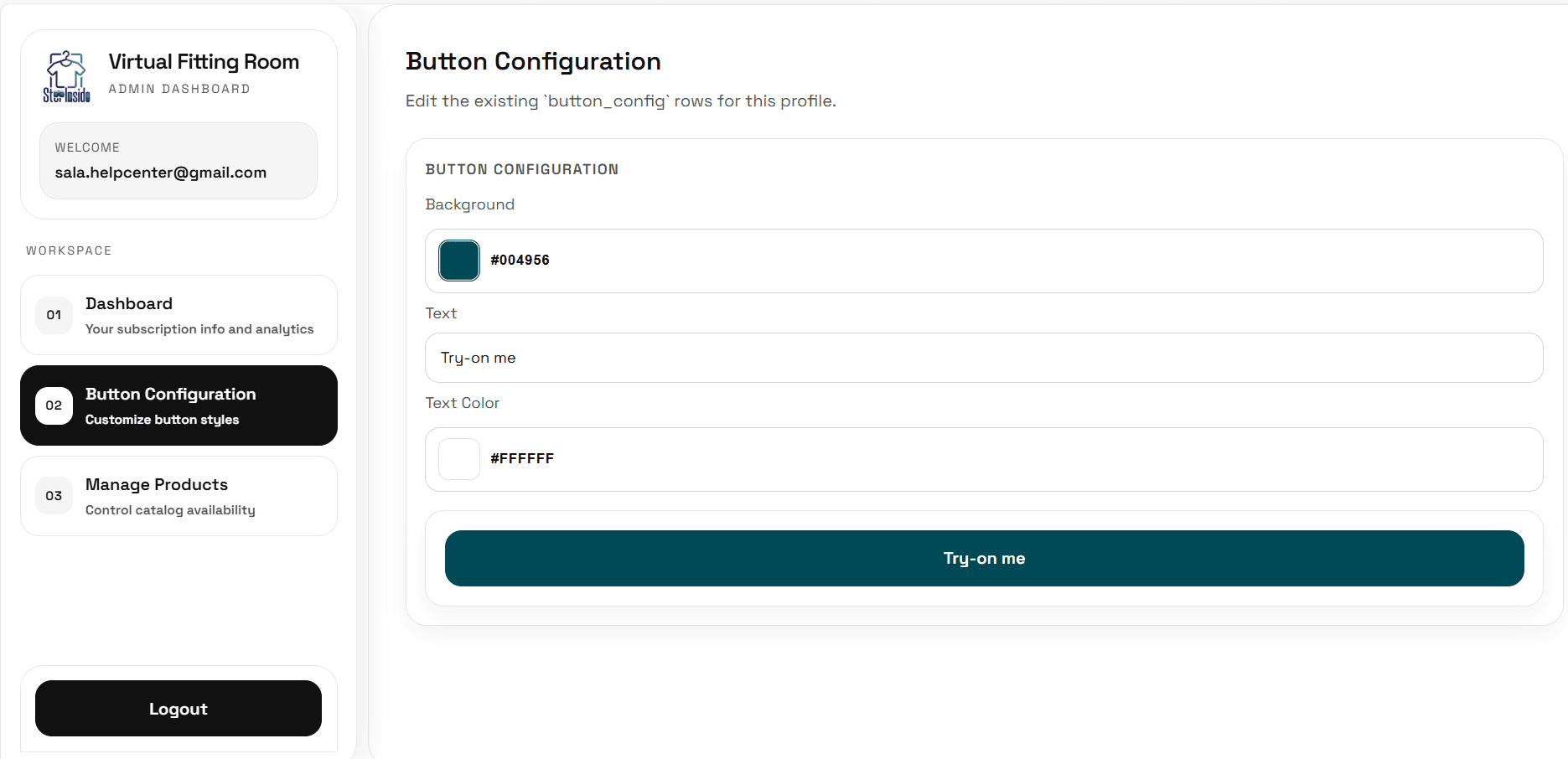Click 'Control catalog availability' subtitle

(170, 510)
